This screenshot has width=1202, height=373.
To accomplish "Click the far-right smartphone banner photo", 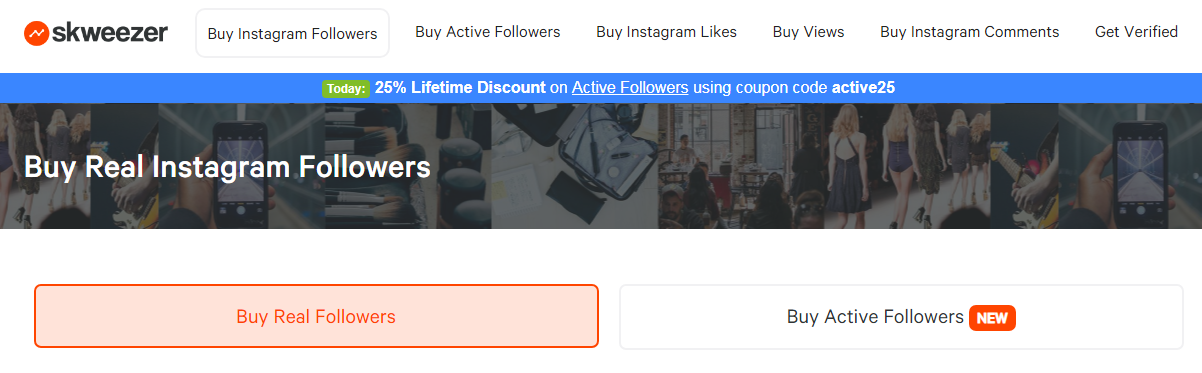I will click(1130, 166).
